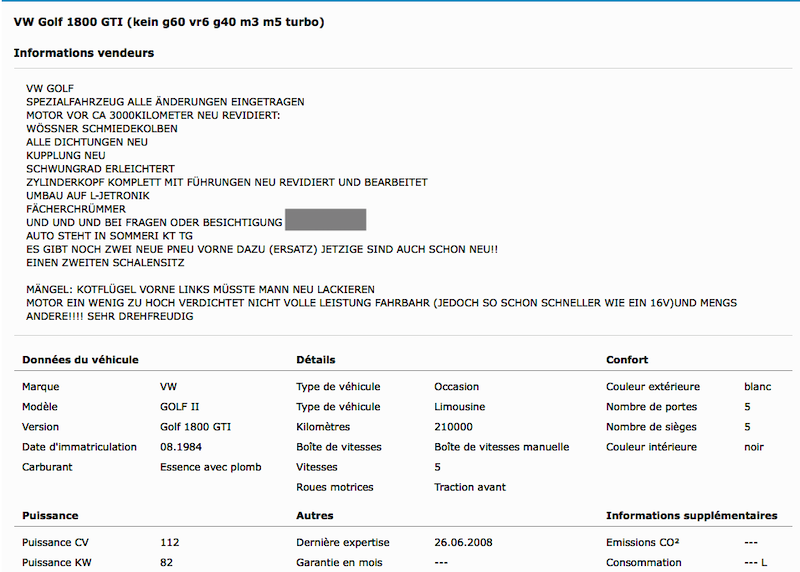
Task: Click the interior colour value 'noir'
Action: pos(754,447)
